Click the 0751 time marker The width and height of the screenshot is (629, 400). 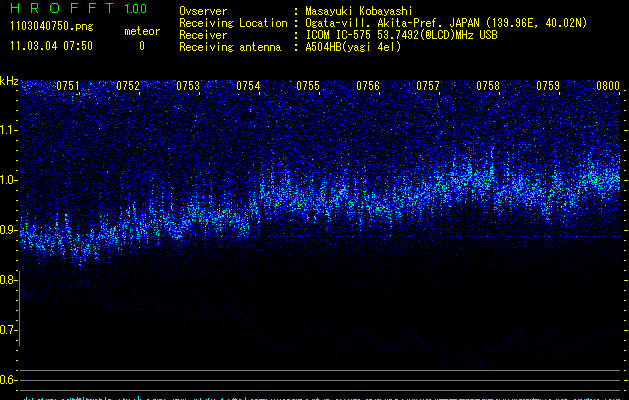[68, 86]
